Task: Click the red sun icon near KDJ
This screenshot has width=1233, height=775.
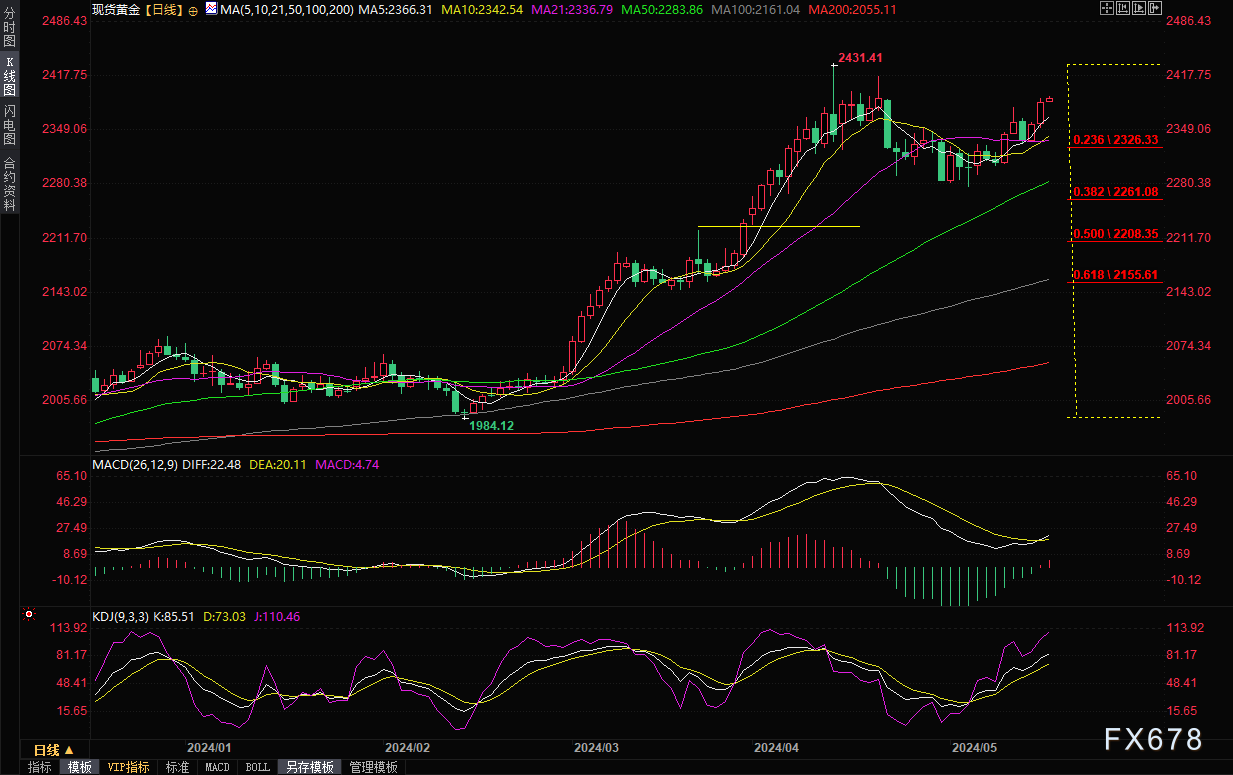Action: tap(29, 613)
